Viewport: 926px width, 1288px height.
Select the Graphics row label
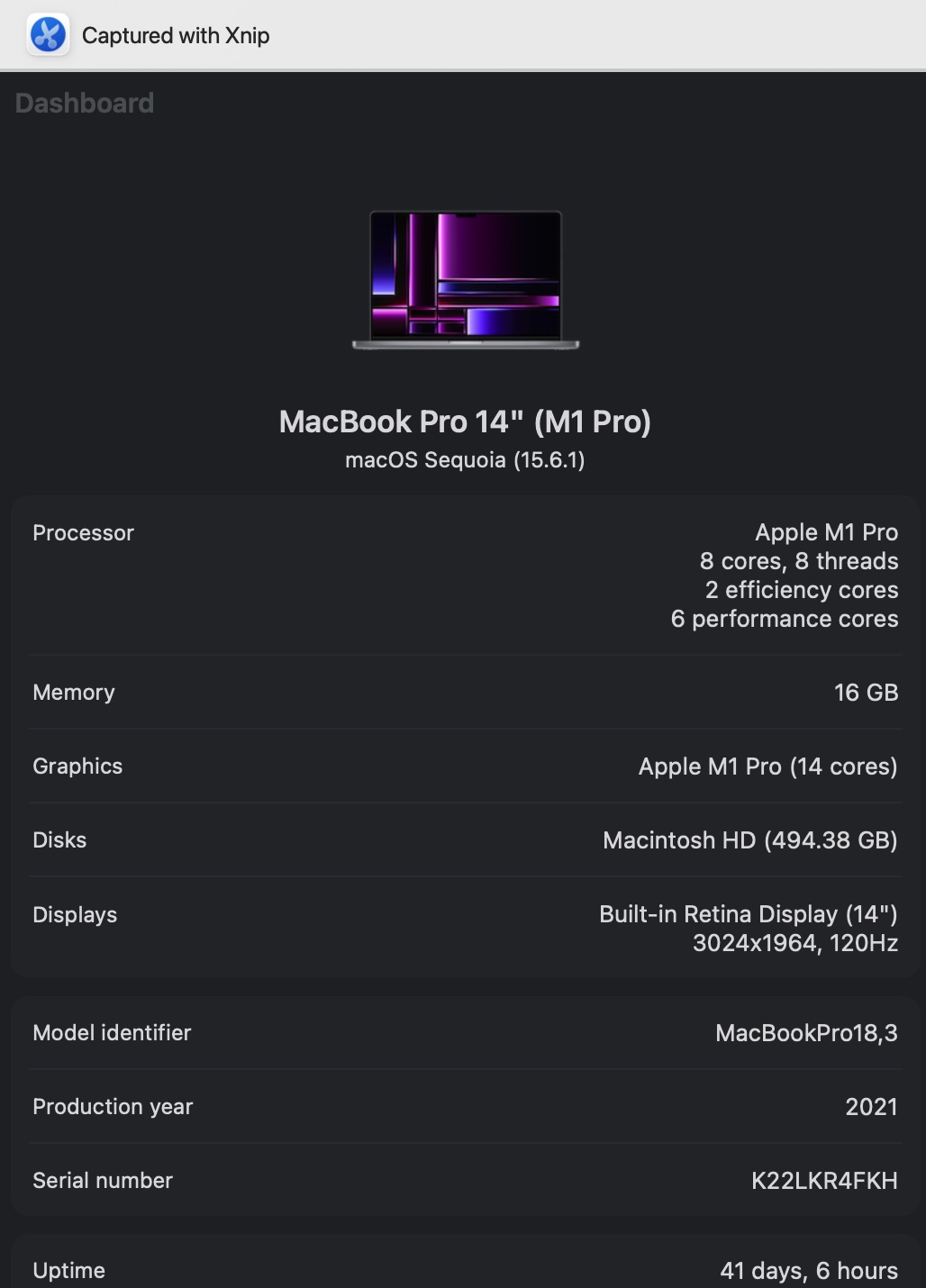point(77,766)
